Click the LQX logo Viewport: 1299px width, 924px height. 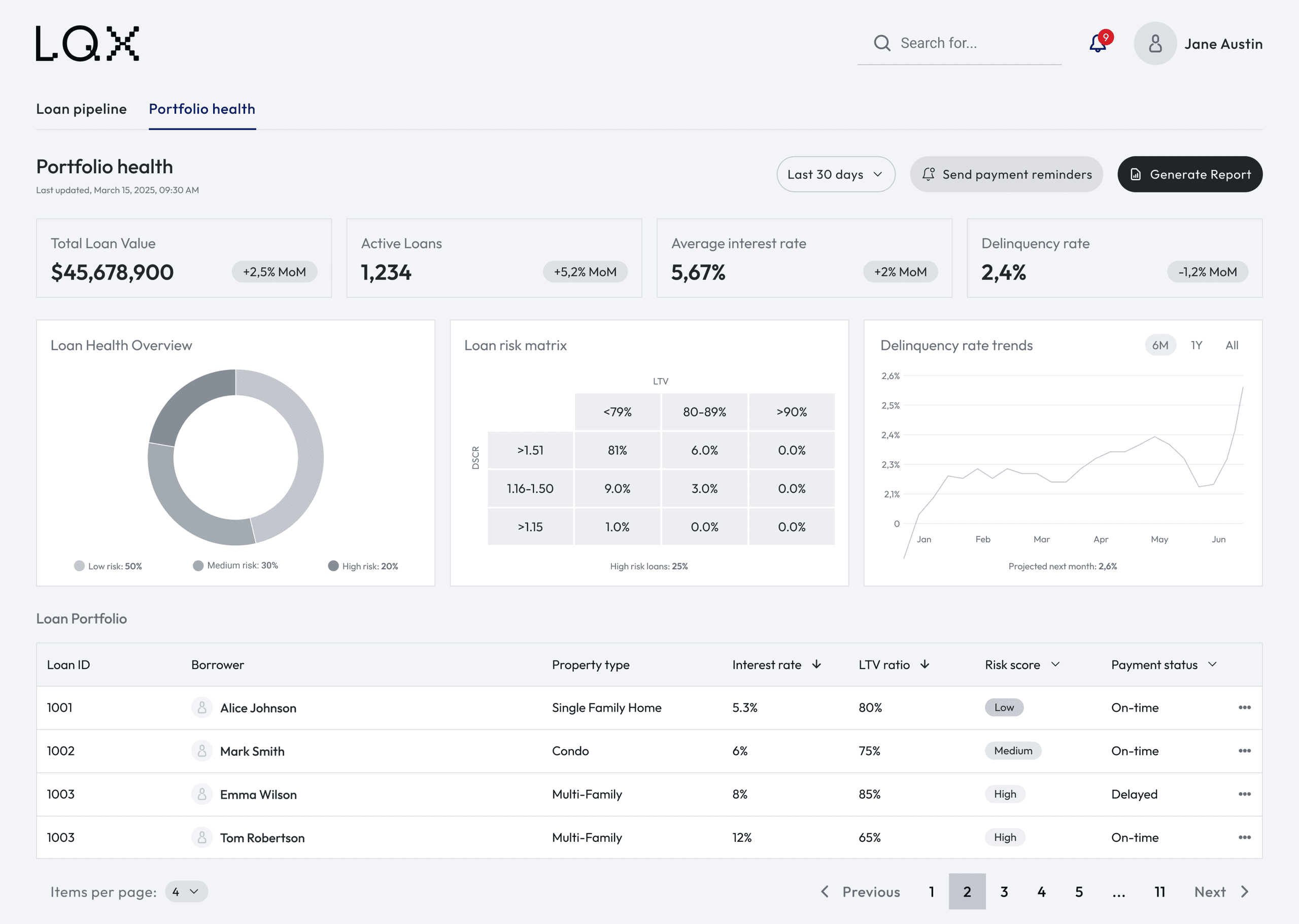pyautogui.click(x=87, y=43)
